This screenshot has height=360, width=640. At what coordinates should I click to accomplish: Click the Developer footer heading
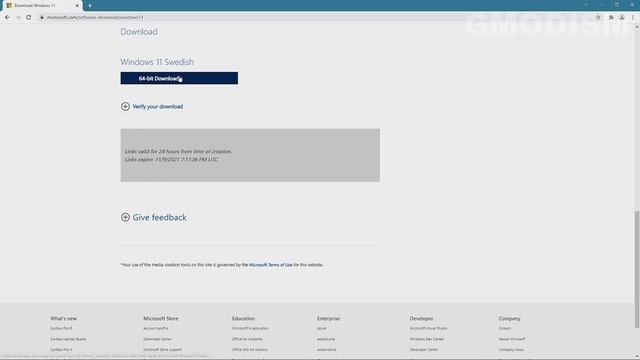(x=422, y=318)
